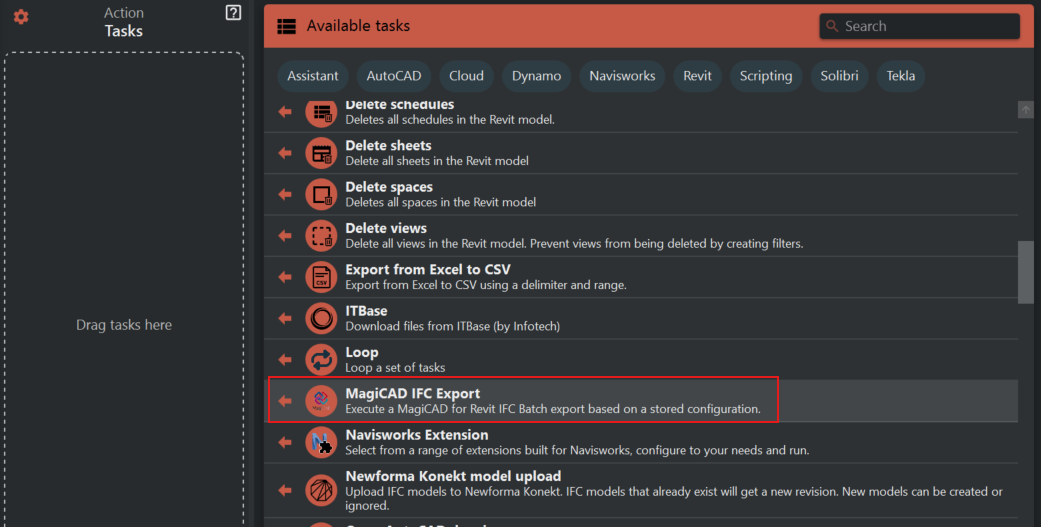
Task: Filter tasks by Solibri category
Action: tap(839, 76)
